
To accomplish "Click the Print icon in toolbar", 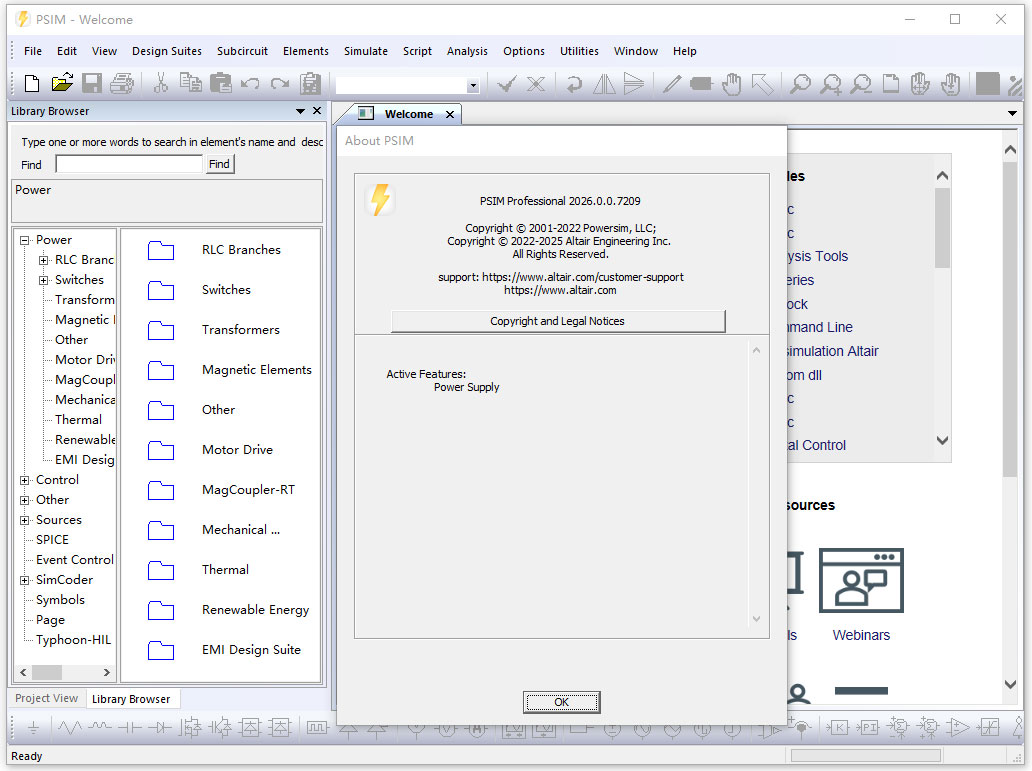I will tap(122, 84).
